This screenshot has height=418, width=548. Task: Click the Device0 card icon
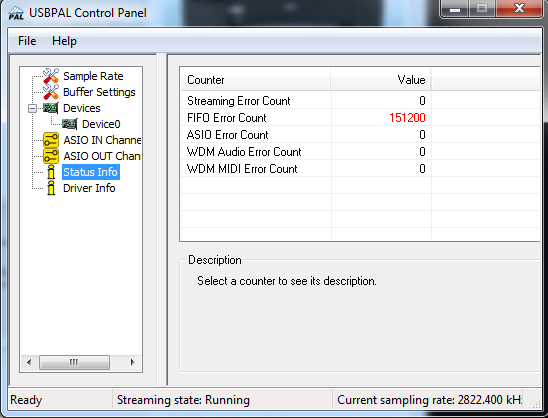(x=70, y=124)
